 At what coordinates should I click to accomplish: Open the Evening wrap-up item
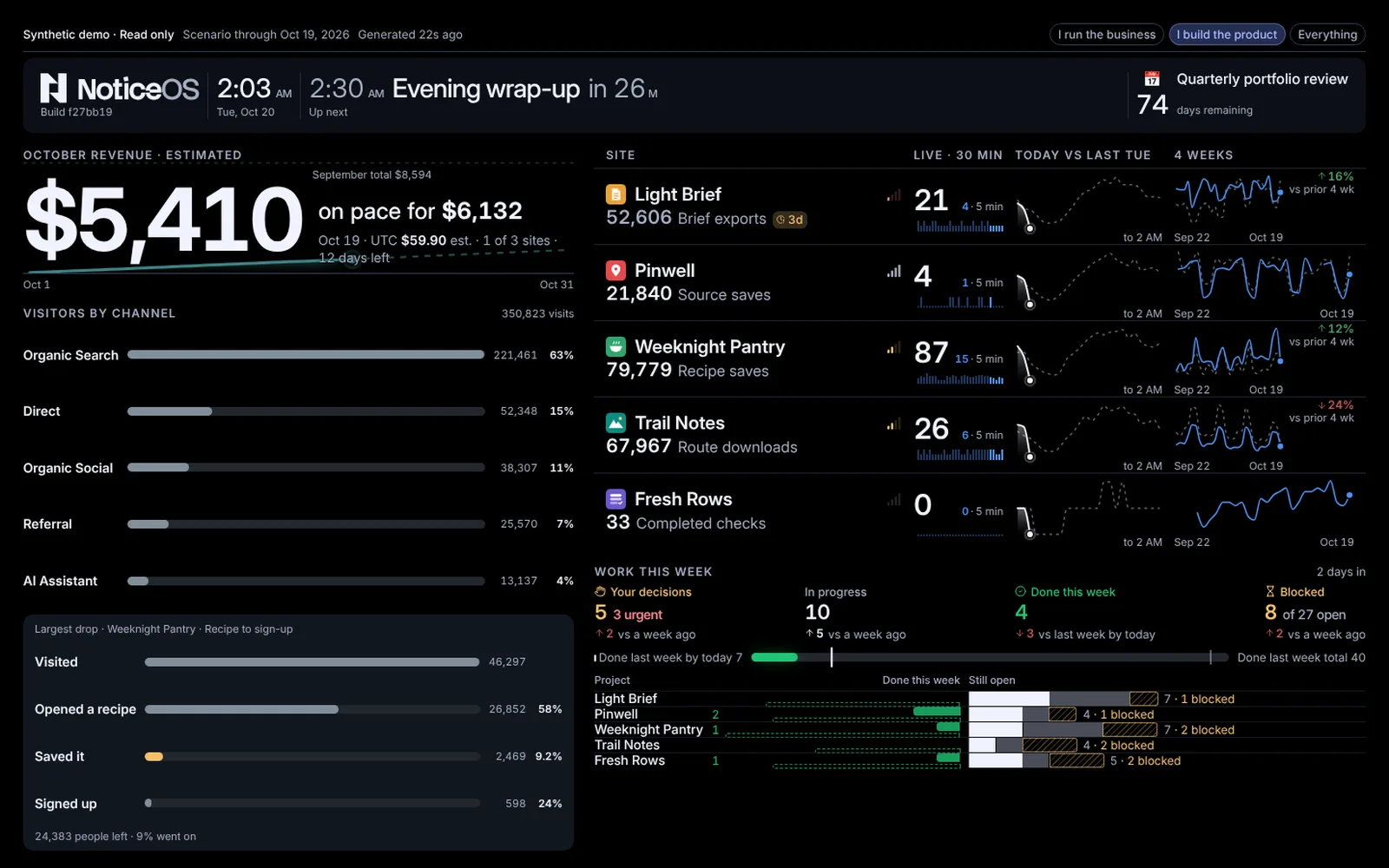click(486, 89)
